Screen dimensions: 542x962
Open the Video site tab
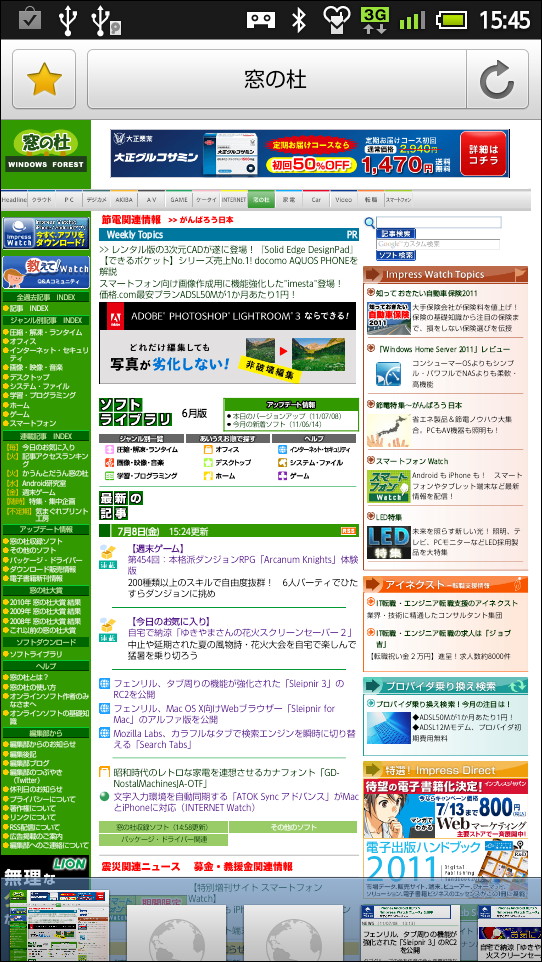343,199
